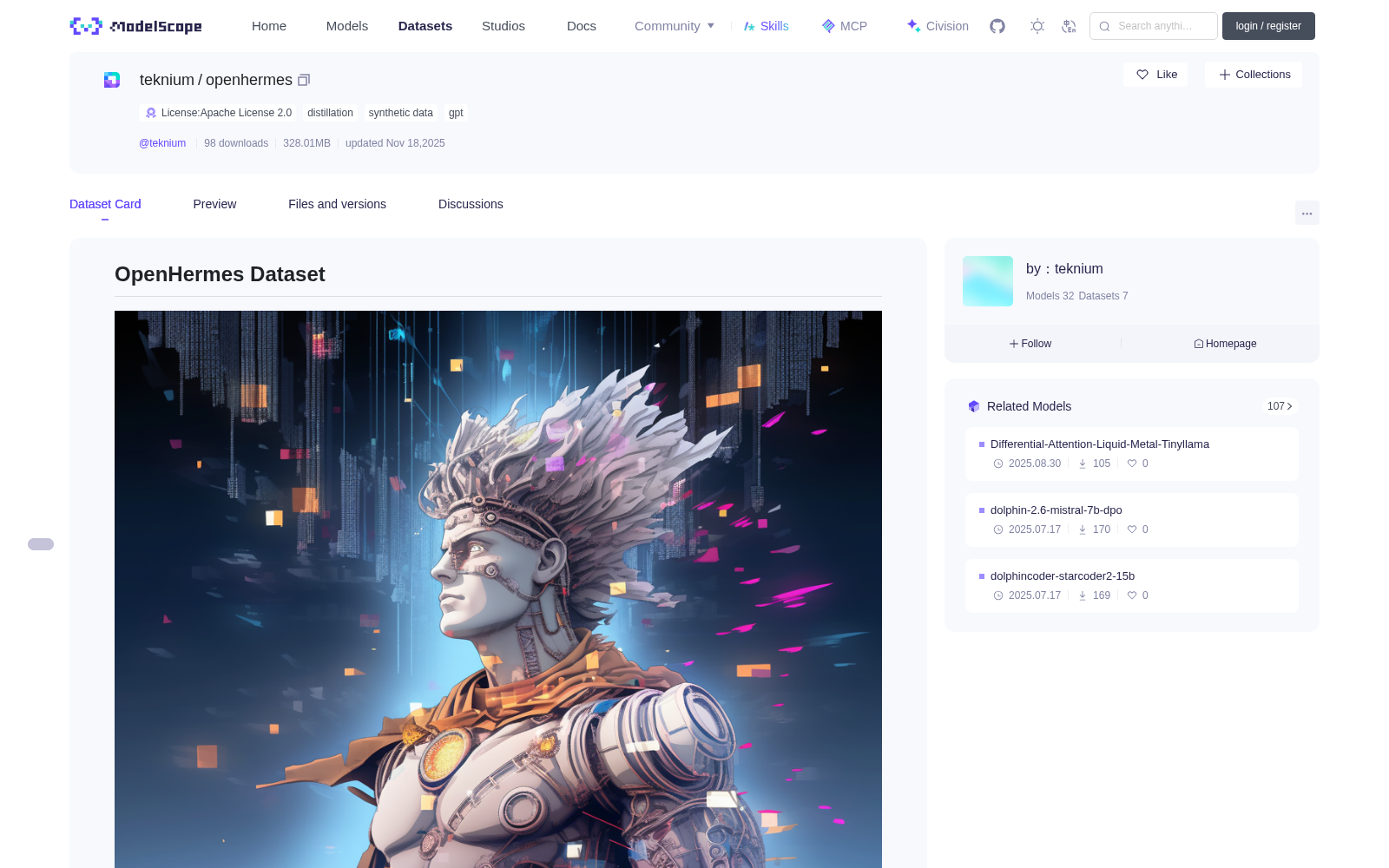Navigate to Models section

pos(347,26)
